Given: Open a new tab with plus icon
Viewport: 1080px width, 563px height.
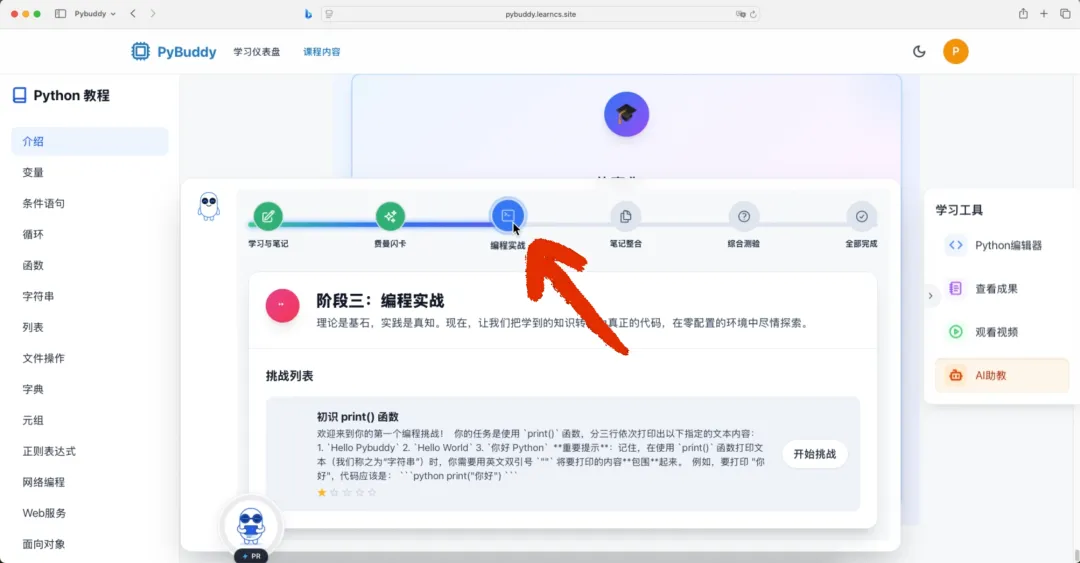Looking at the screenshot, I should click(1044, 14).
